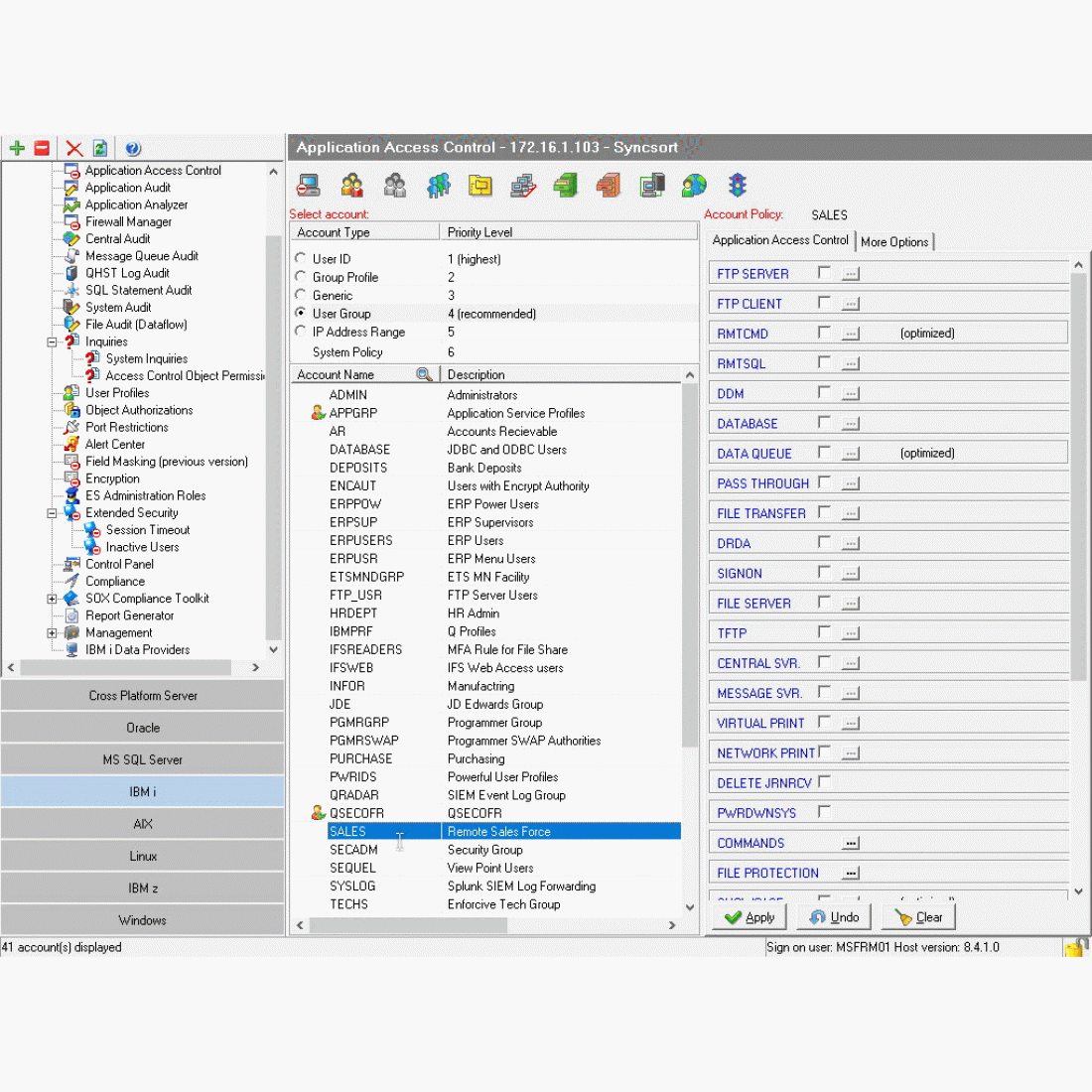Viewport: 1092px width, 1092px height.
Task: Open the Help icon with question mark
Action: coord(132,147)
